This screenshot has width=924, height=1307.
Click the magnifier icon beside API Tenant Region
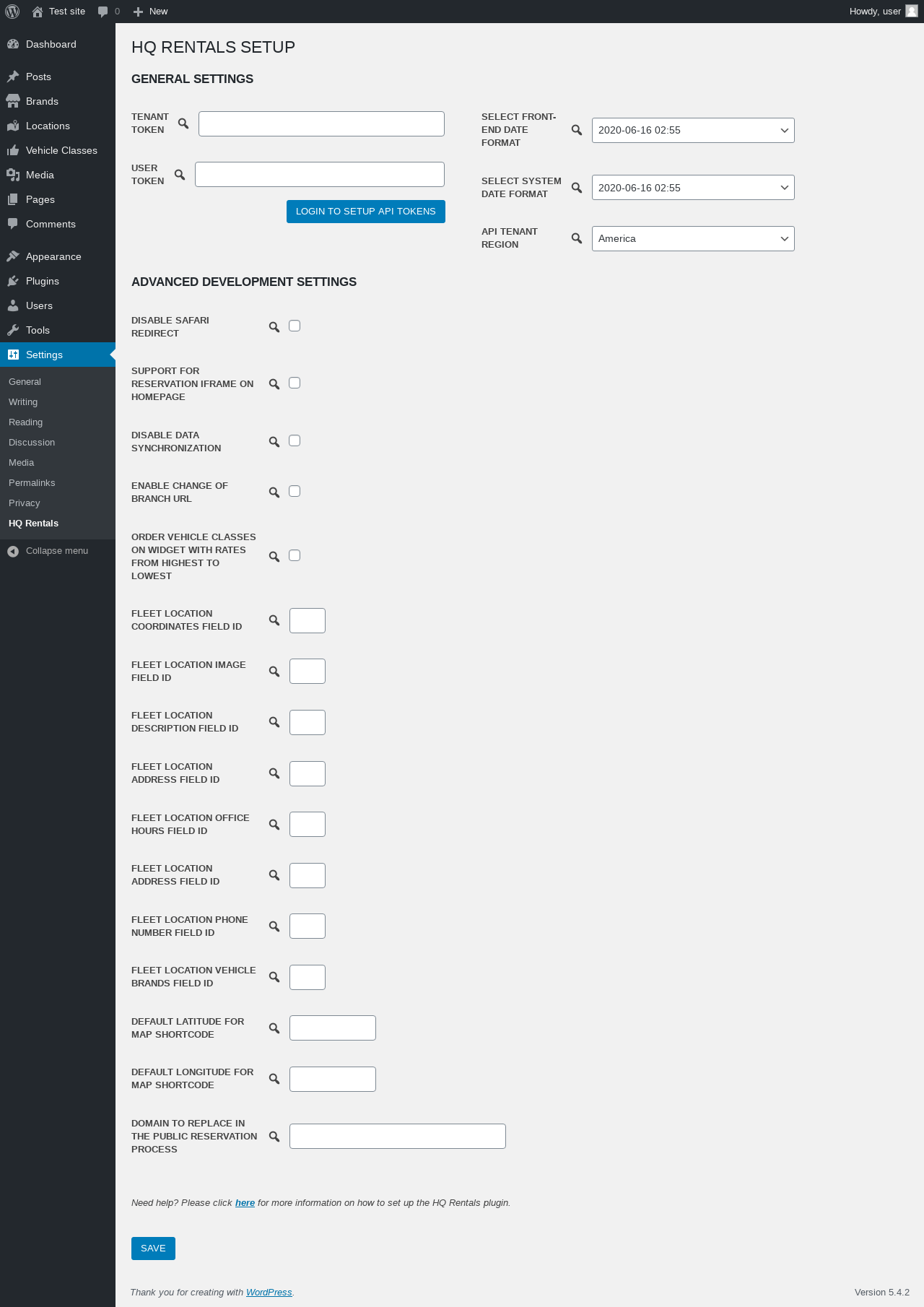click(577, 238)
